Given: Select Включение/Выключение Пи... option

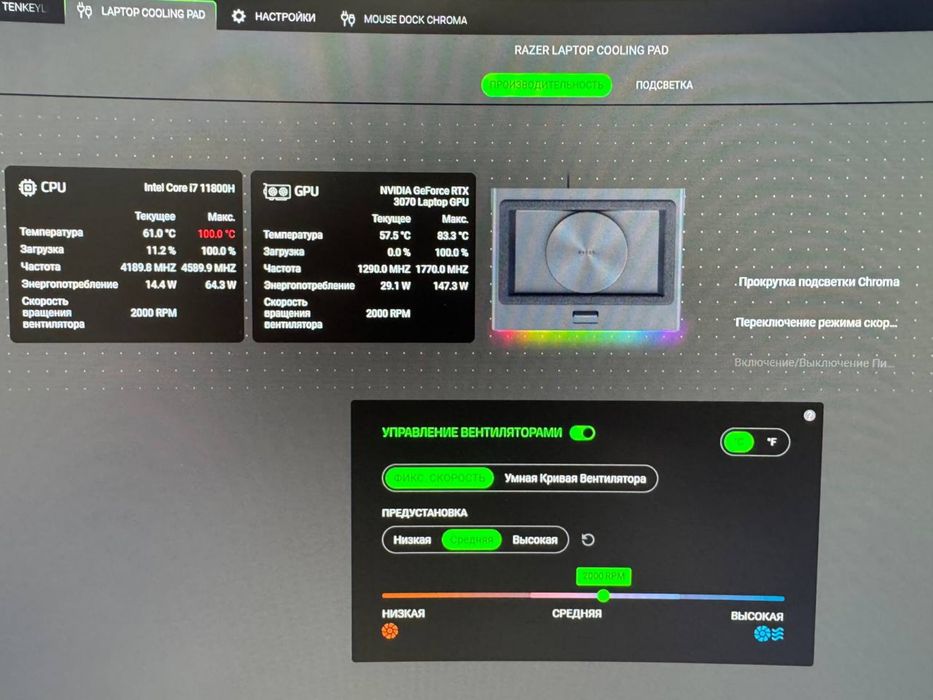Looking at the screenshot, I should click(814, 362).
